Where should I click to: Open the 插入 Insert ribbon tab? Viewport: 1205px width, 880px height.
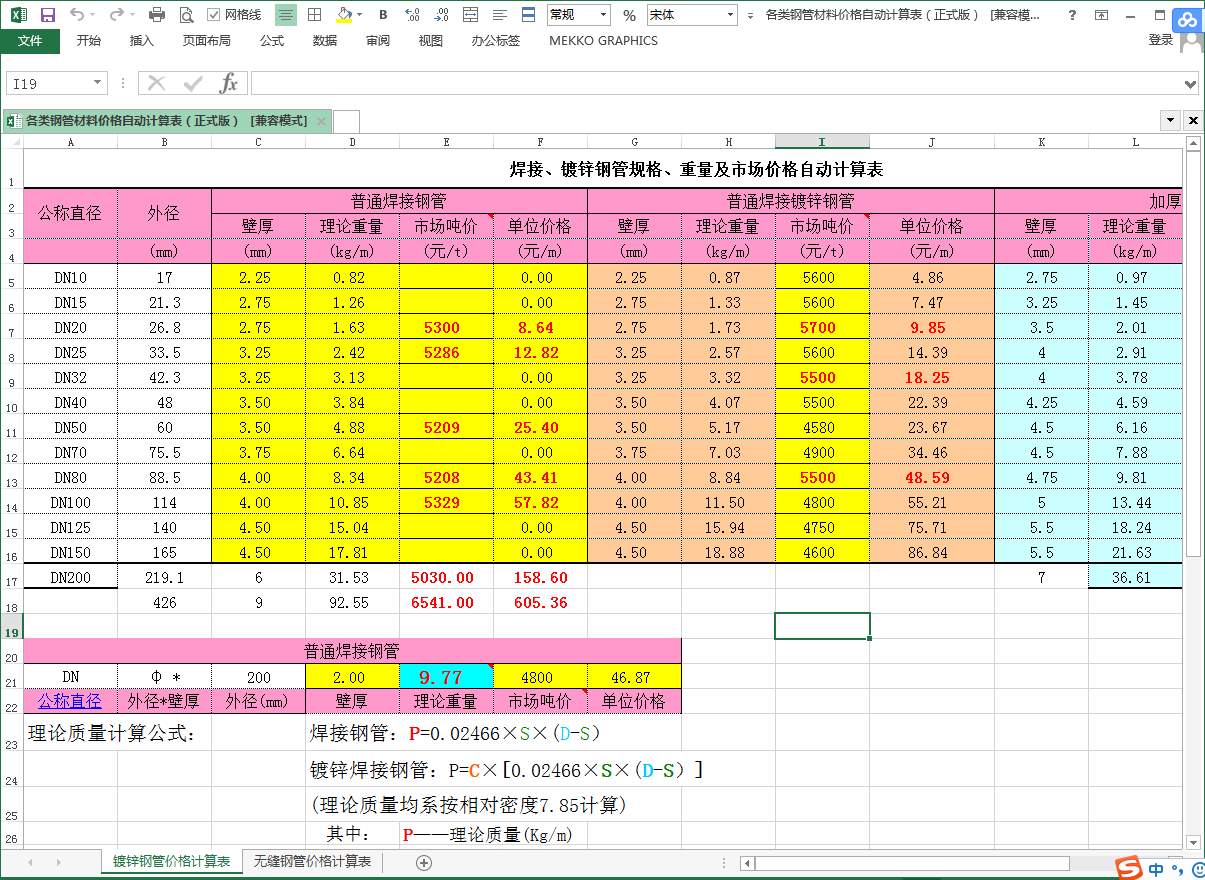(x=142, y=41)
